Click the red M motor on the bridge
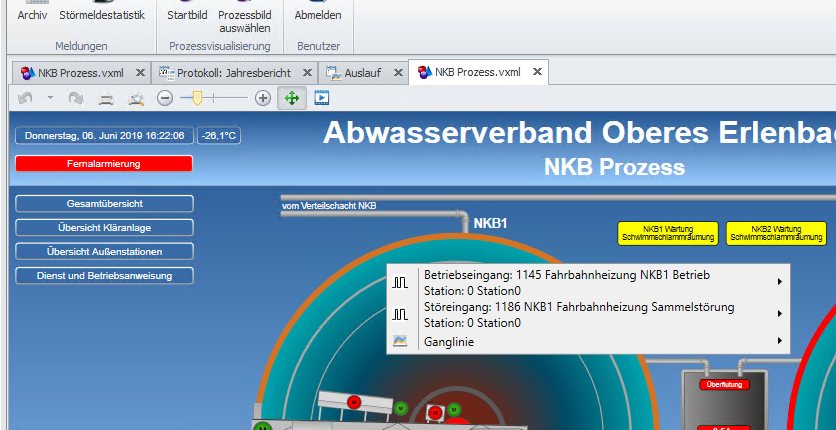Viewport: 836px width, 430px height. [353, 402]
